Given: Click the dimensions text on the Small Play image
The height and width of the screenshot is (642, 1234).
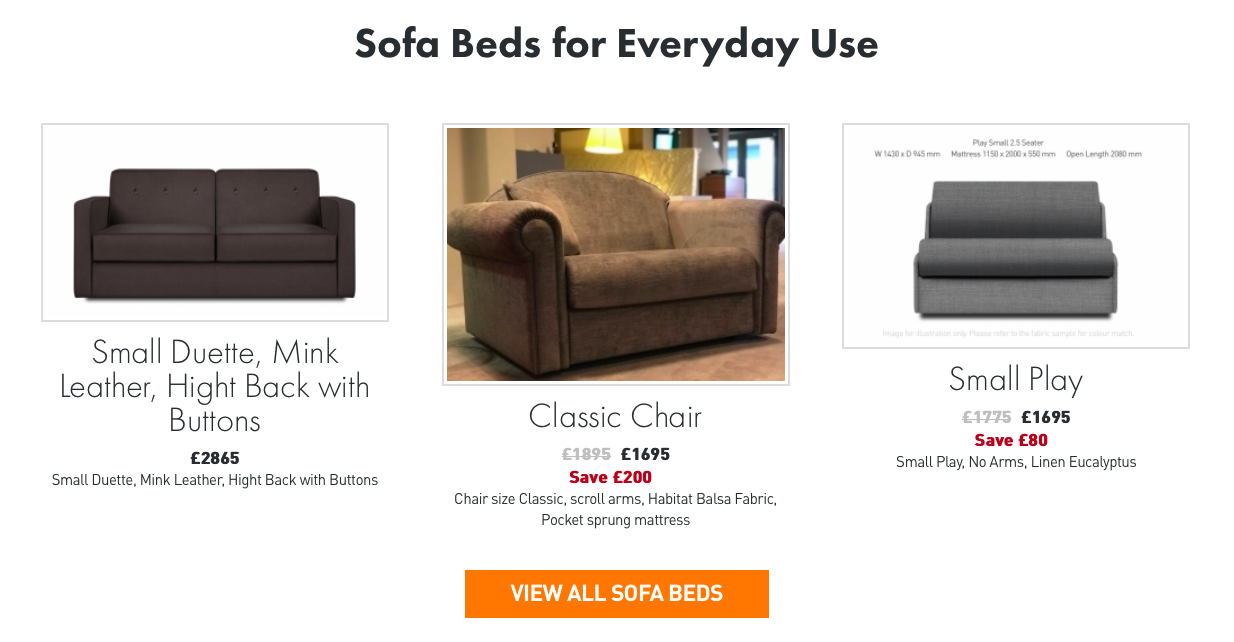Looking at the screenshot, I should tap(1007, 153).
